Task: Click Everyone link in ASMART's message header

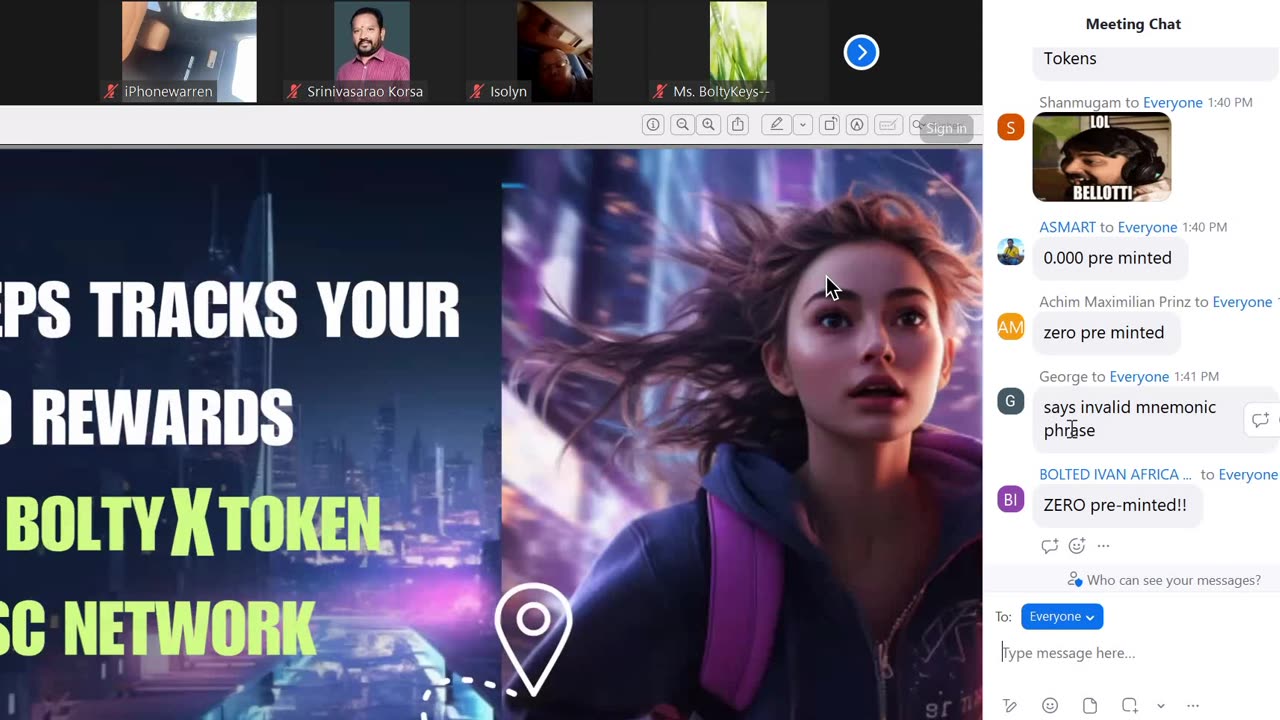Action: [x=1148, y=227]
